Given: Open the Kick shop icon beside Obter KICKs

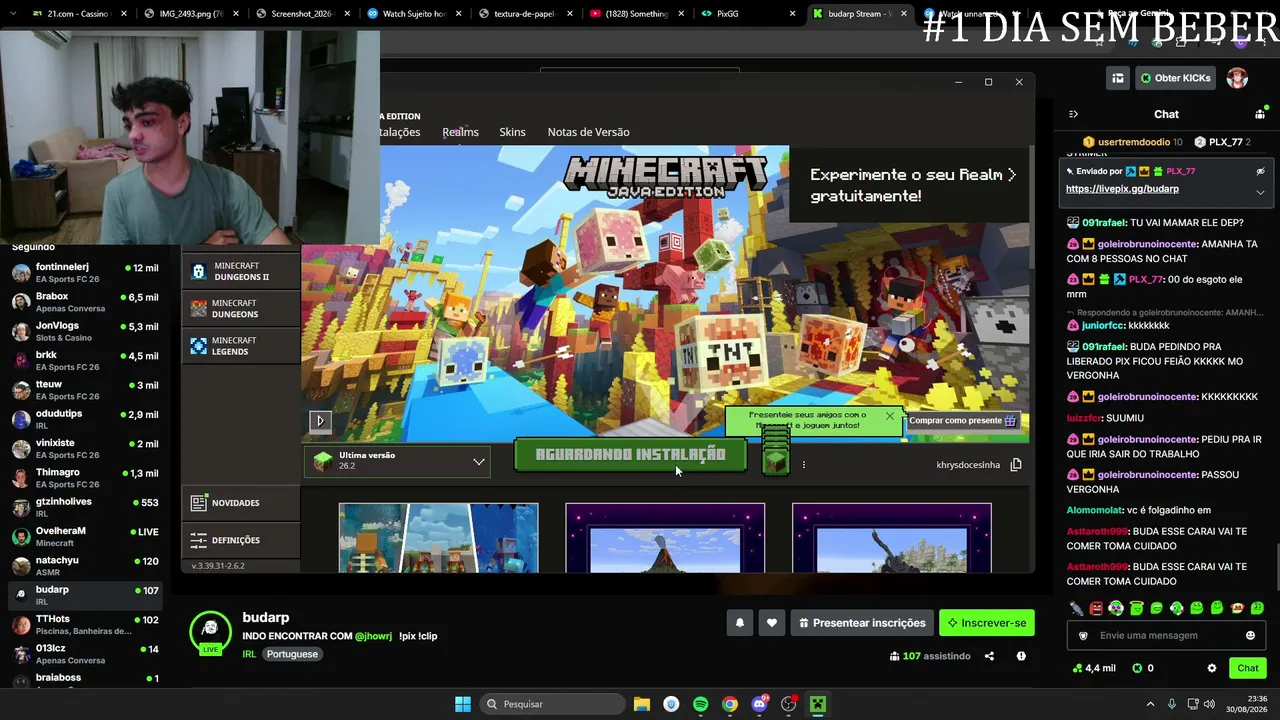Looking at the screenshot, I should point(1118,78).
